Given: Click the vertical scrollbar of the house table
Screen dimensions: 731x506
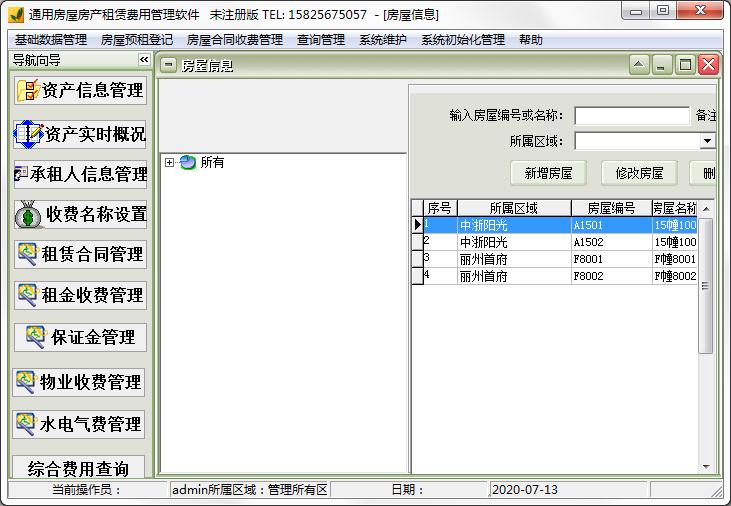Looking at the screenshot, I should pyautogui.click(x=705, y=340).
